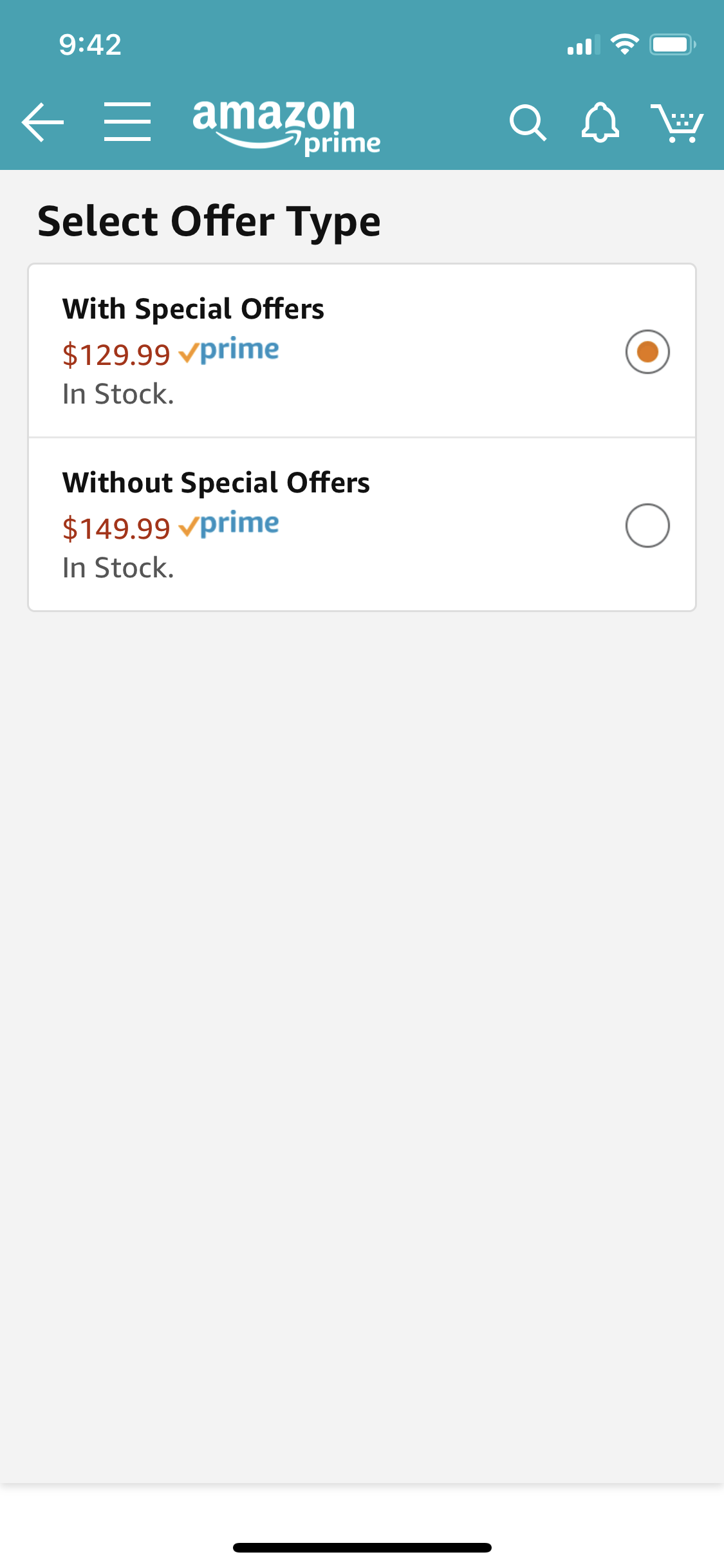Tap the "With Special Offers" option title
The width and height of the screenshot is (724, 1568).
click(193, 309)
